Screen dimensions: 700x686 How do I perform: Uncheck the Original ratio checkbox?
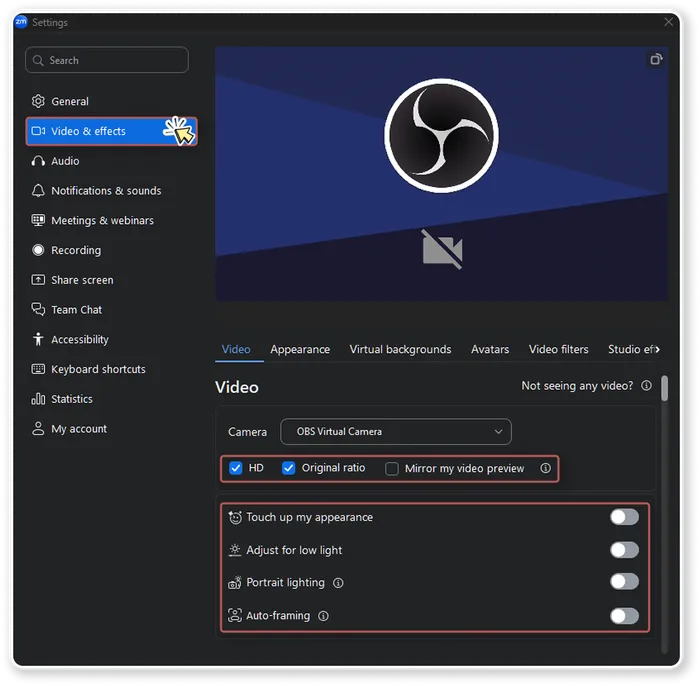pos(288,468)
